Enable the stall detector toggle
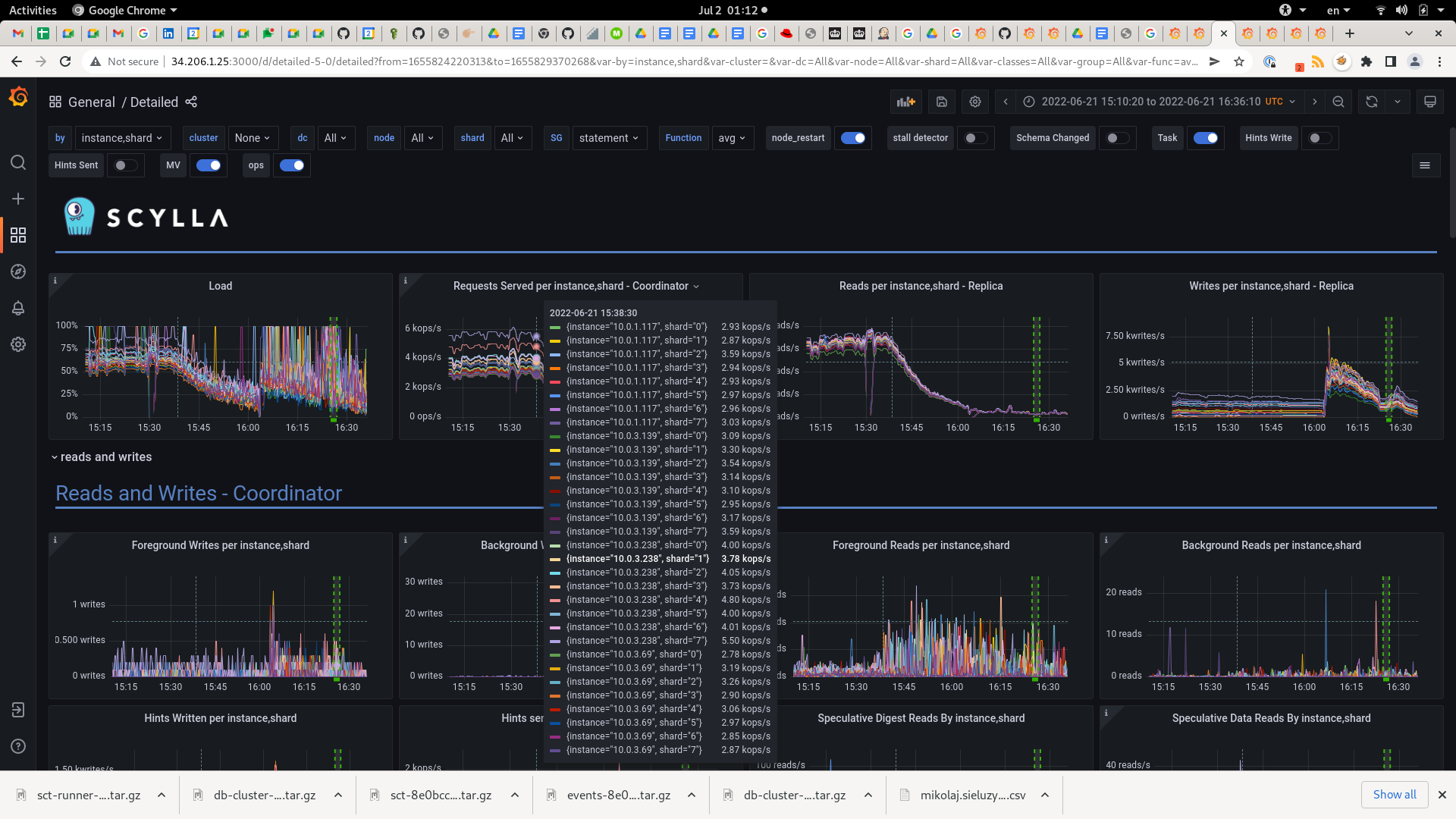This screenshot has height=819, width=1456. click(976, 138)
